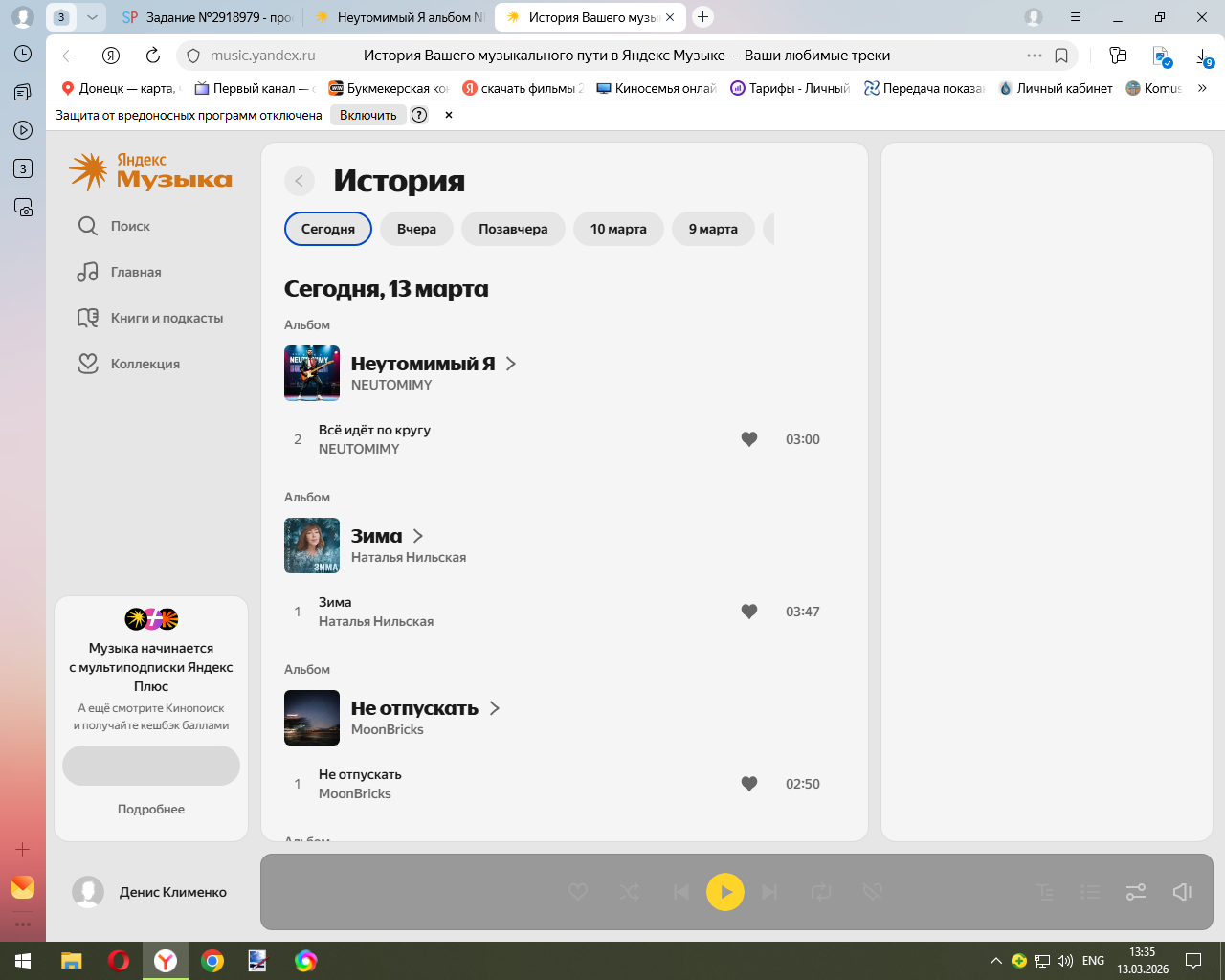Select the Позавчера history filter
The image size is (1225, 980).
tap(513, 229)
